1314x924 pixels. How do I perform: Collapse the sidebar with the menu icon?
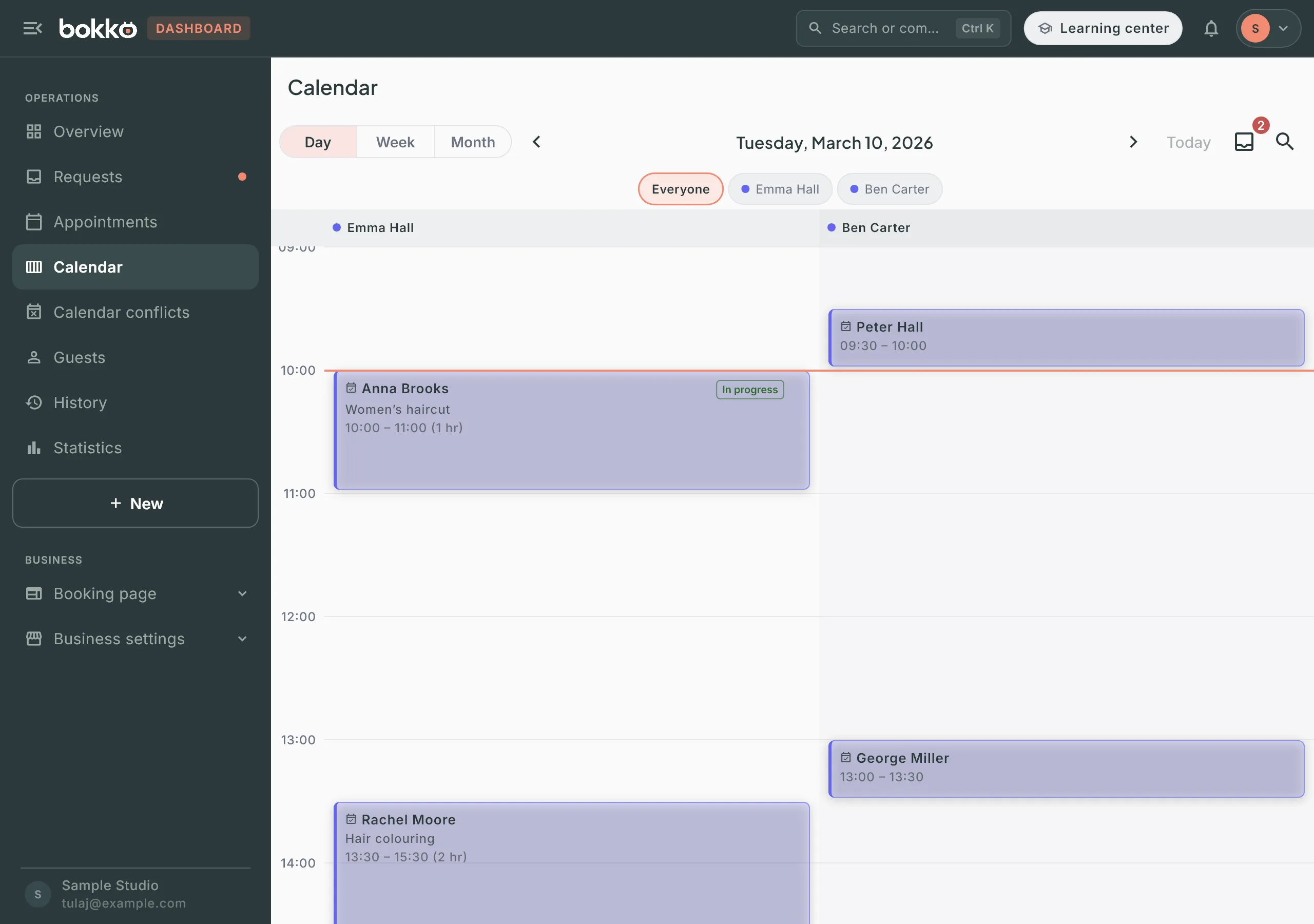(x=33, y=28)
